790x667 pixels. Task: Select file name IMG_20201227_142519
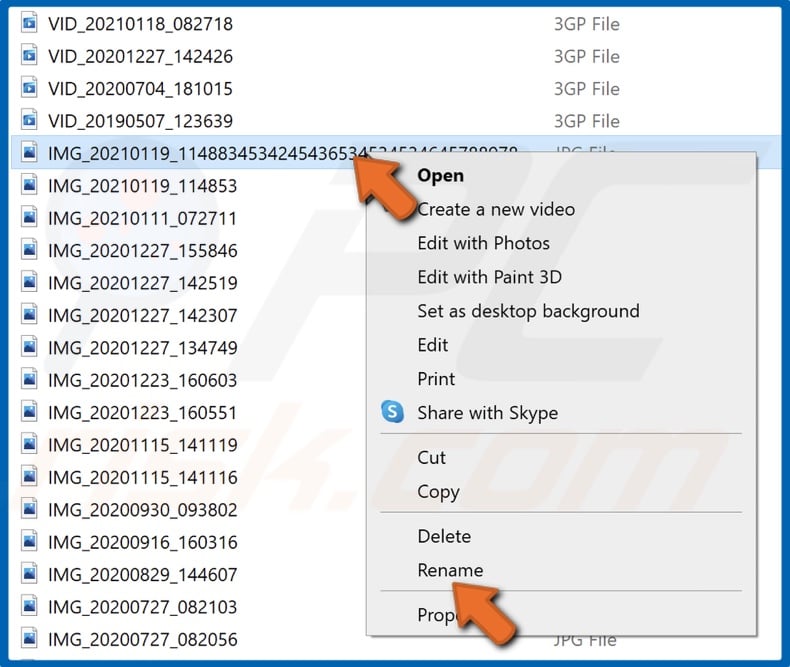[143, 283]
